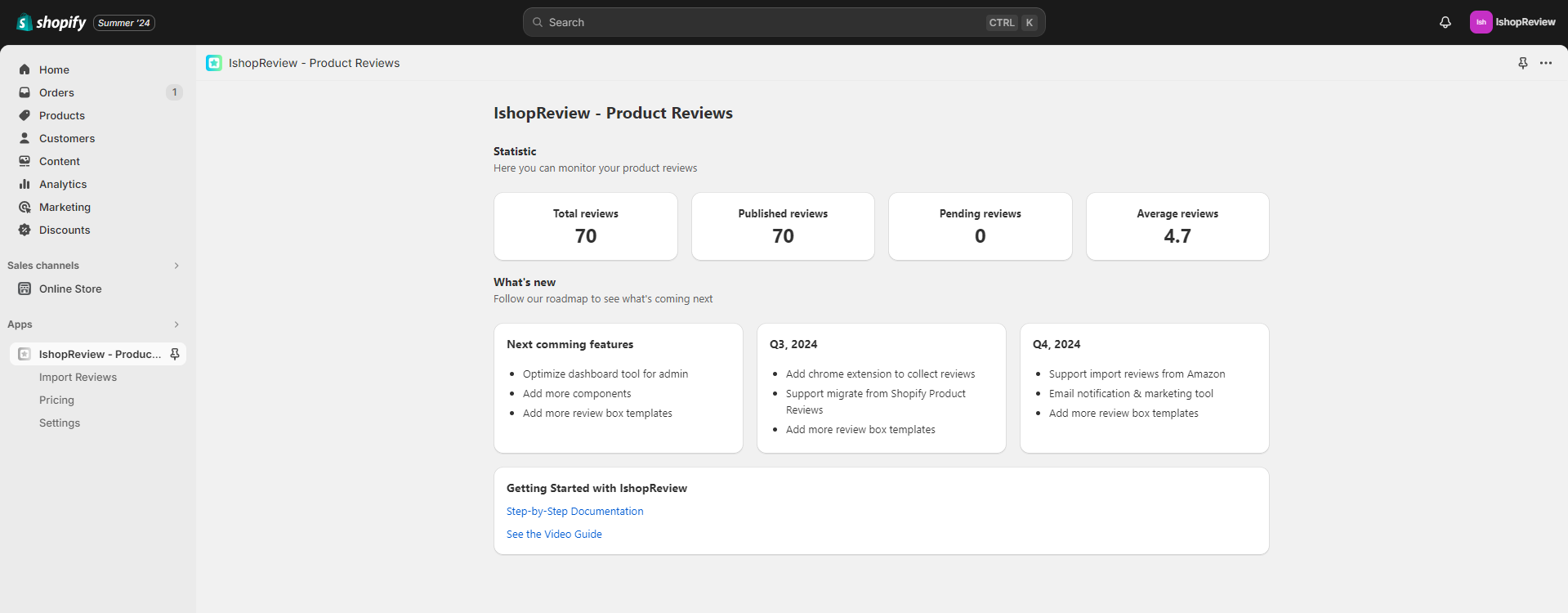Click the IshopReview star icon in header
The width and height of the screenshot is (1568, 613).
(214, 63)
